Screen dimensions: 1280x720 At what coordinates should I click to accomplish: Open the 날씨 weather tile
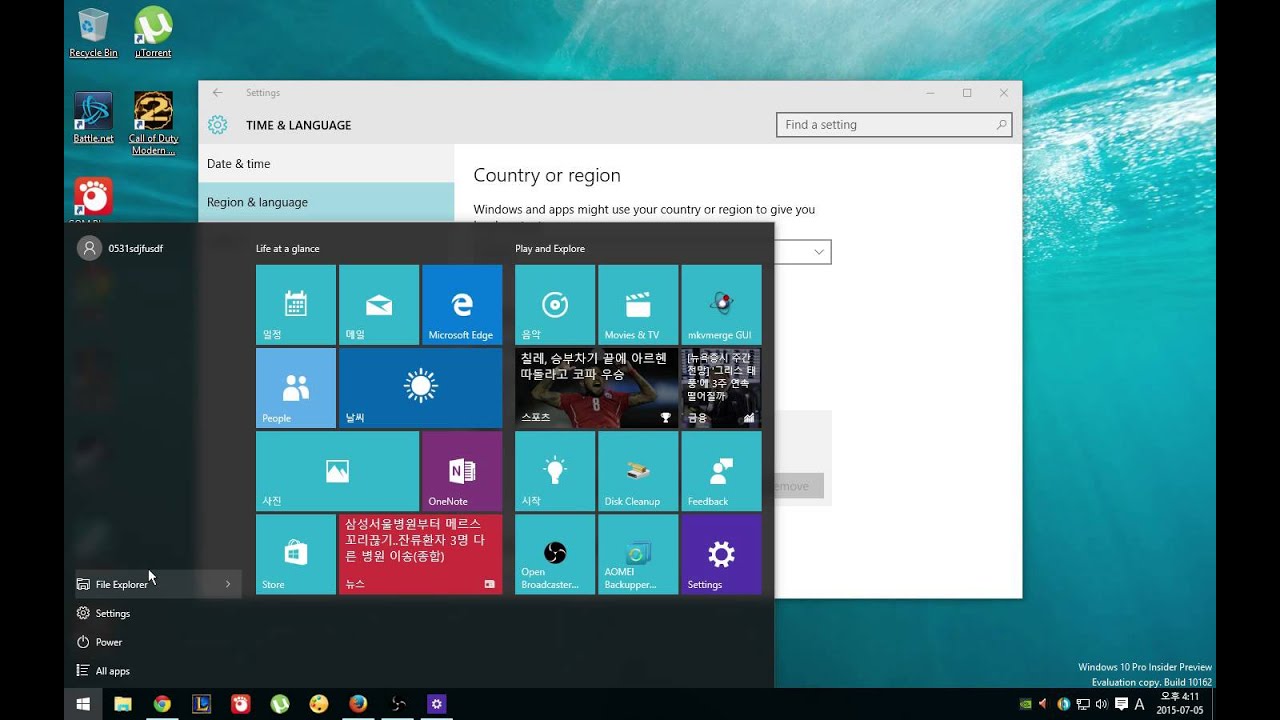pyautogui.click(x=420, y=388)
